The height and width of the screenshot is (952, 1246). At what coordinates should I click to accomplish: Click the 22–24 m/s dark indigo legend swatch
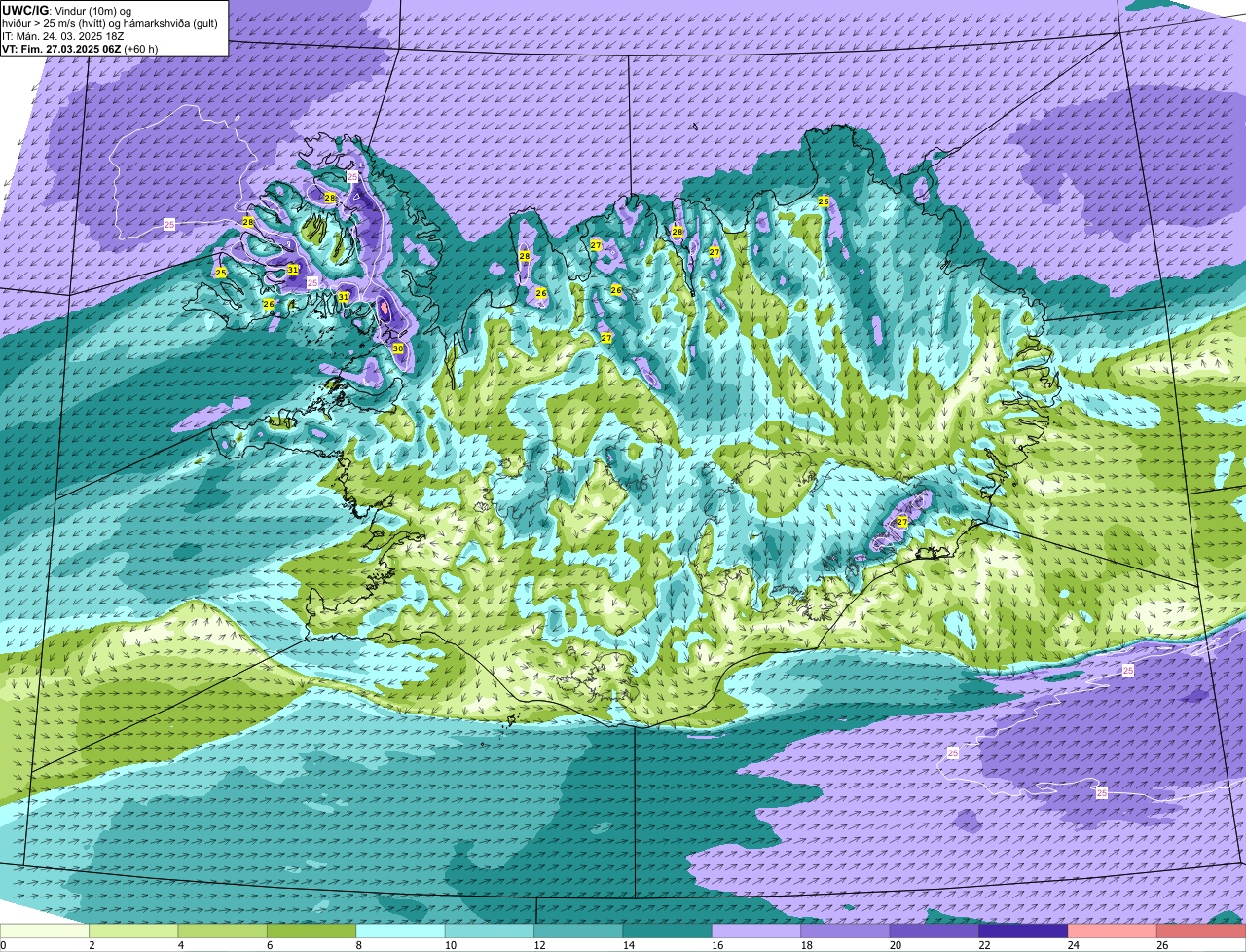click(1024, 932)
